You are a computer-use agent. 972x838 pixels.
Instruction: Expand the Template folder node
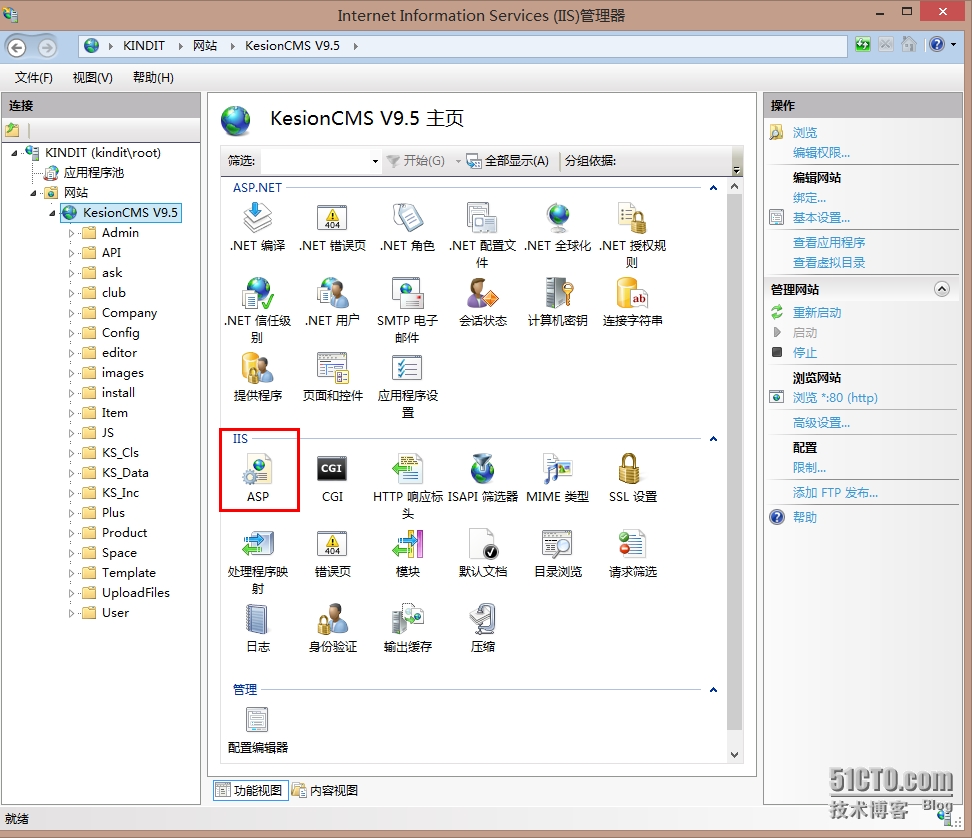[71, 573]
